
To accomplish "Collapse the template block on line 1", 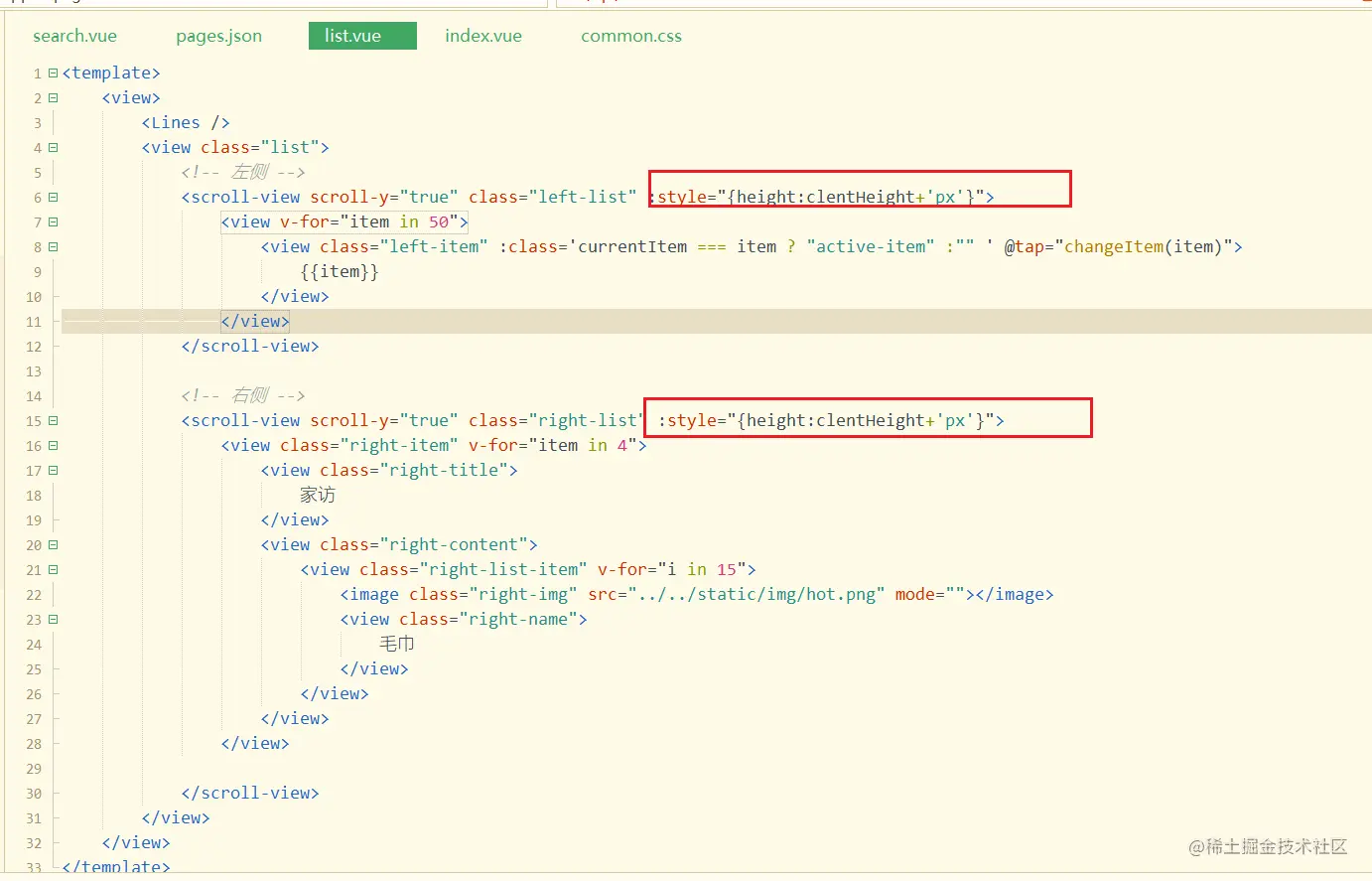I will 54,73.
